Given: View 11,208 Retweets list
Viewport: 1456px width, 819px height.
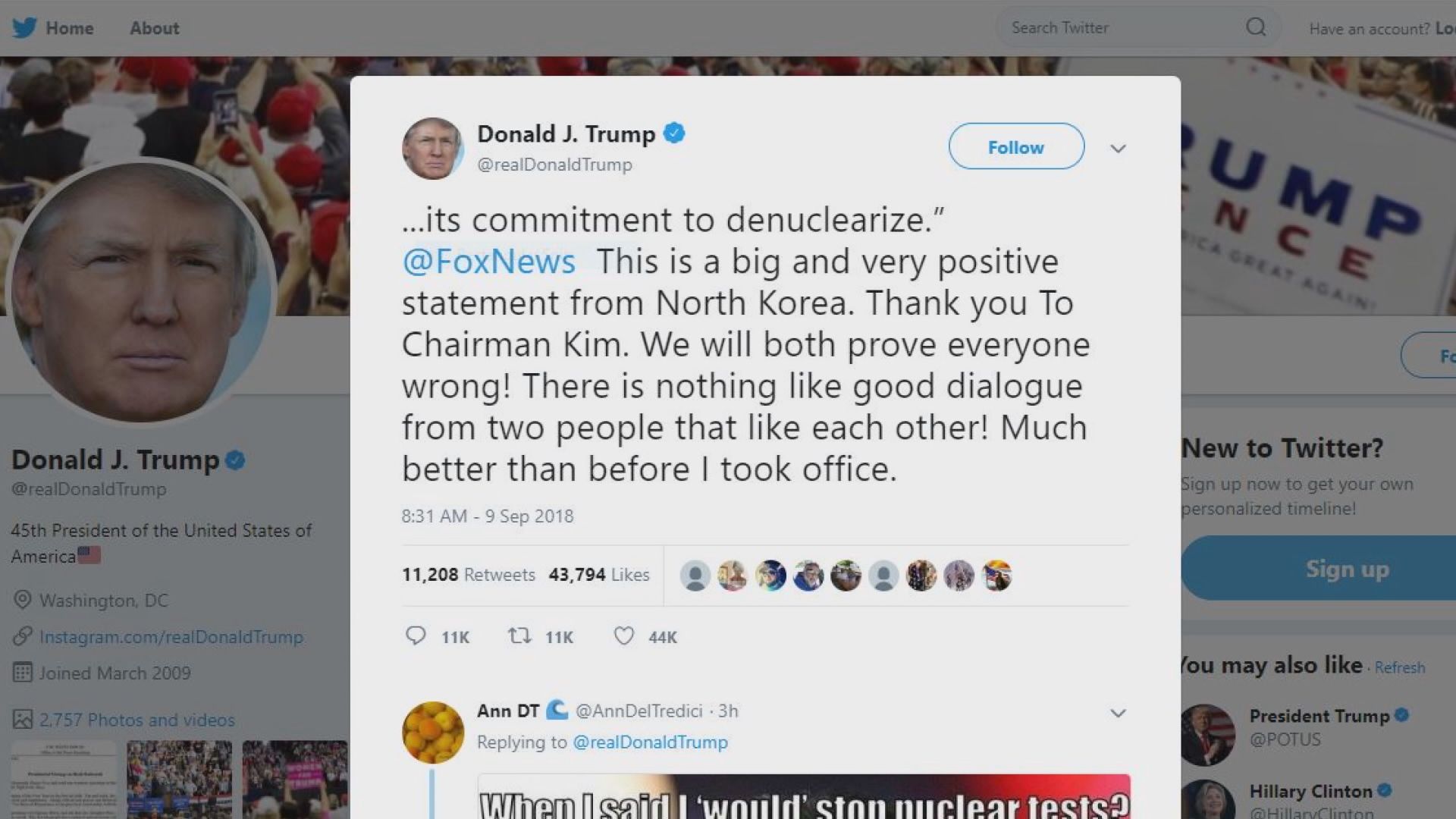Looking at the screenshot, I should [469, 575].
